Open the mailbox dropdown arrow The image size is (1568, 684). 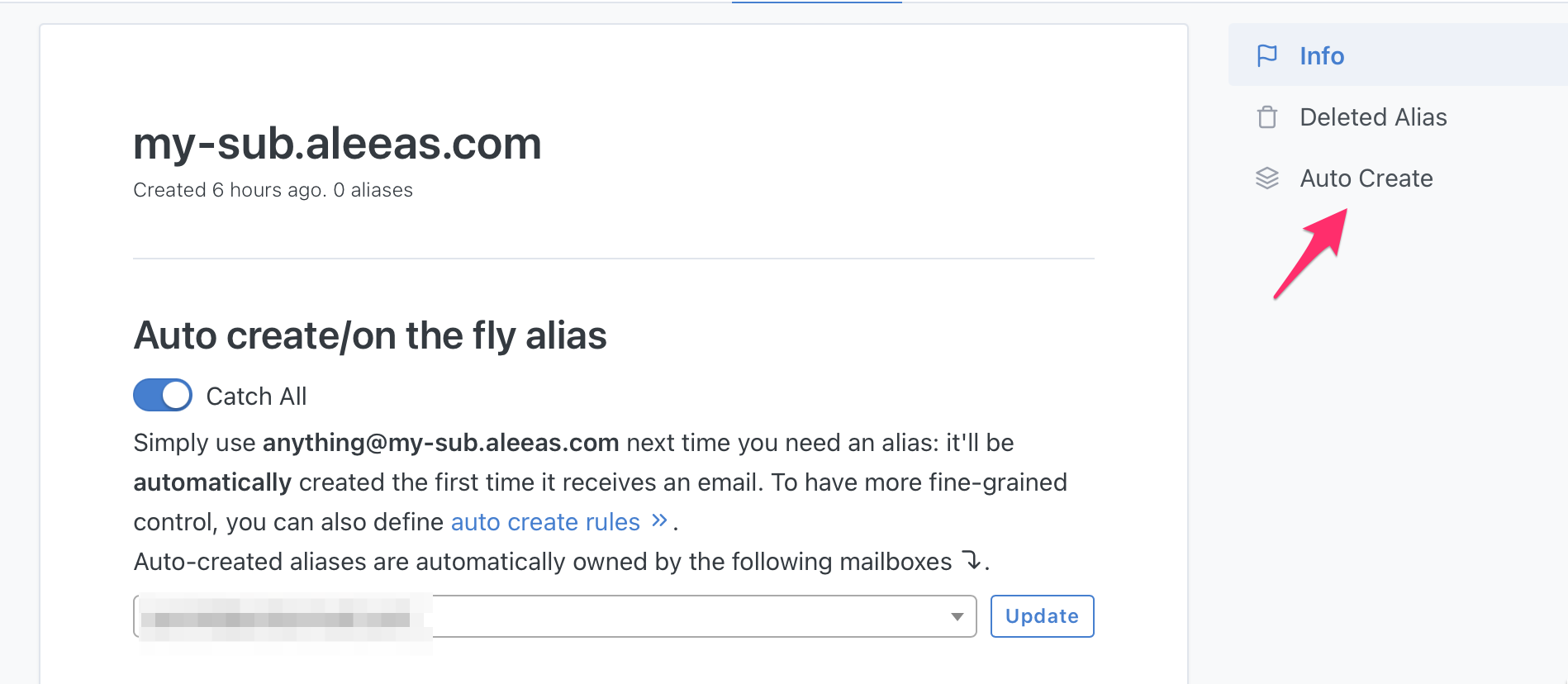pos(957,617)
